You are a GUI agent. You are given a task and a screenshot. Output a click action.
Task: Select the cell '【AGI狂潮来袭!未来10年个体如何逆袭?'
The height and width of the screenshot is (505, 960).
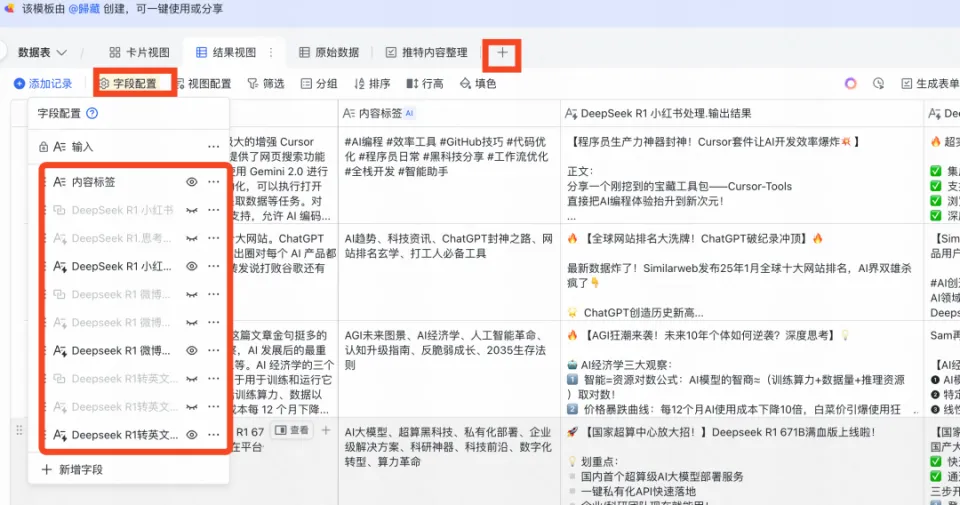tap(742, 368)
